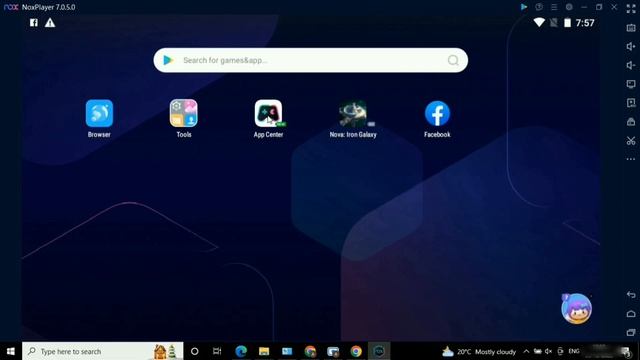This screenshot has width=640, height=360.
Task: Select the NoxPlayer taskbar button
Action: [x=379, y=351]
